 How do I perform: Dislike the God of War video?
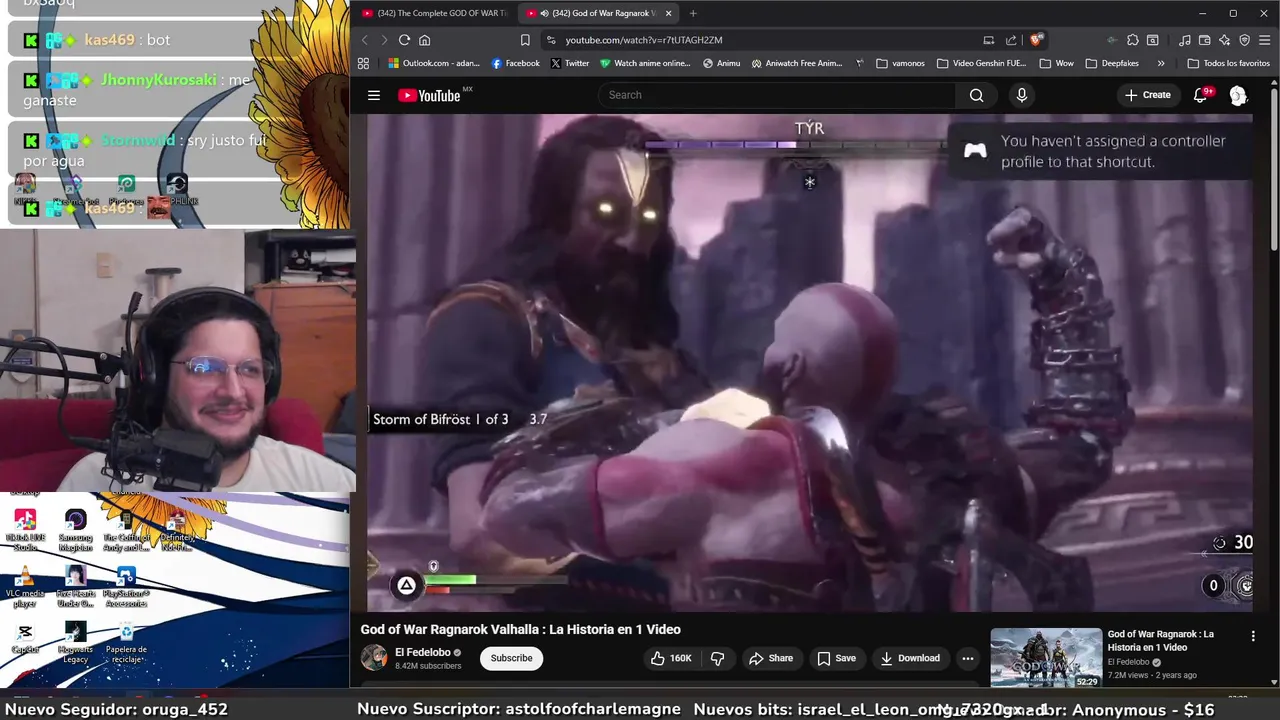coord(717,658)
